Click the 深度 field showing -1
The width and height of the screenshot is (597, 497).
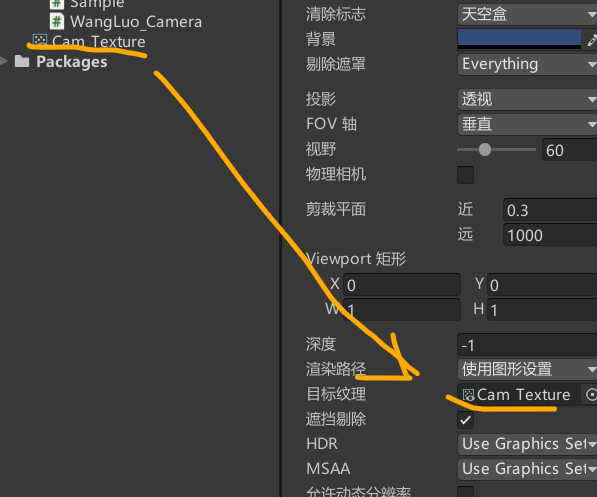pyautogui.click(x=527, y=345)
